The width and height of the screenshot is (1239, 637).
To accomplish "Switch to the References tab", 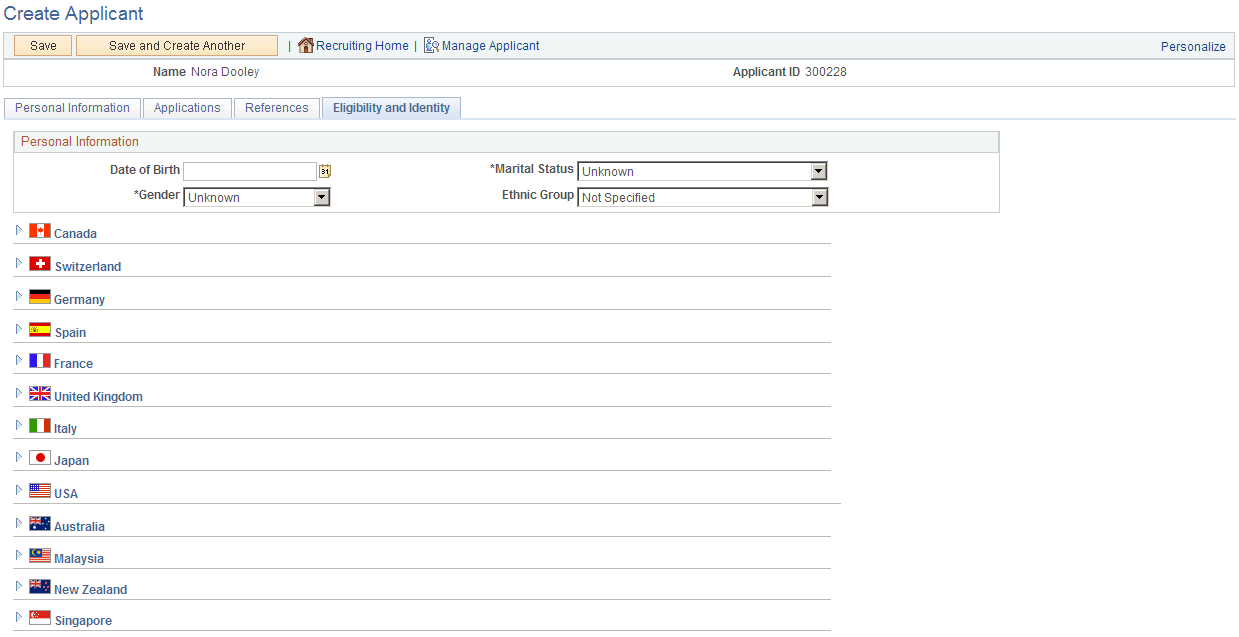I will click(276, 107).
